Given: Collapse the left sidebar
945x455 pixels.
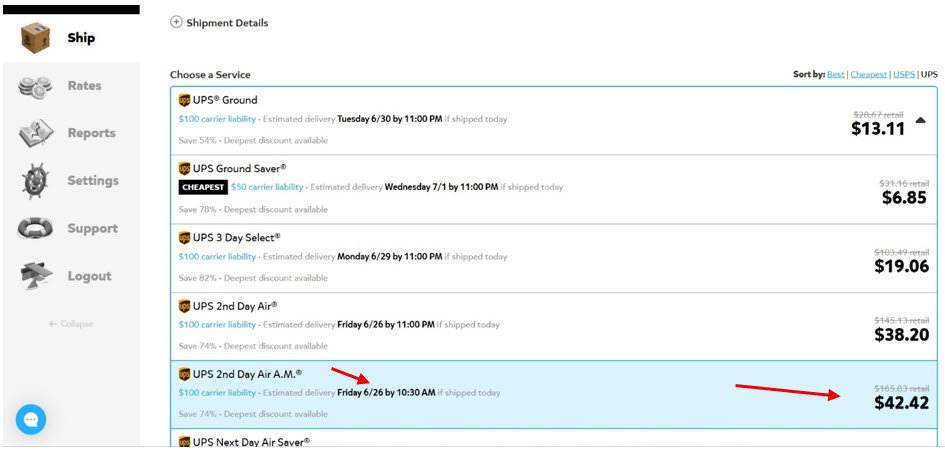Looking at the screenshot, I should point(71,324).
